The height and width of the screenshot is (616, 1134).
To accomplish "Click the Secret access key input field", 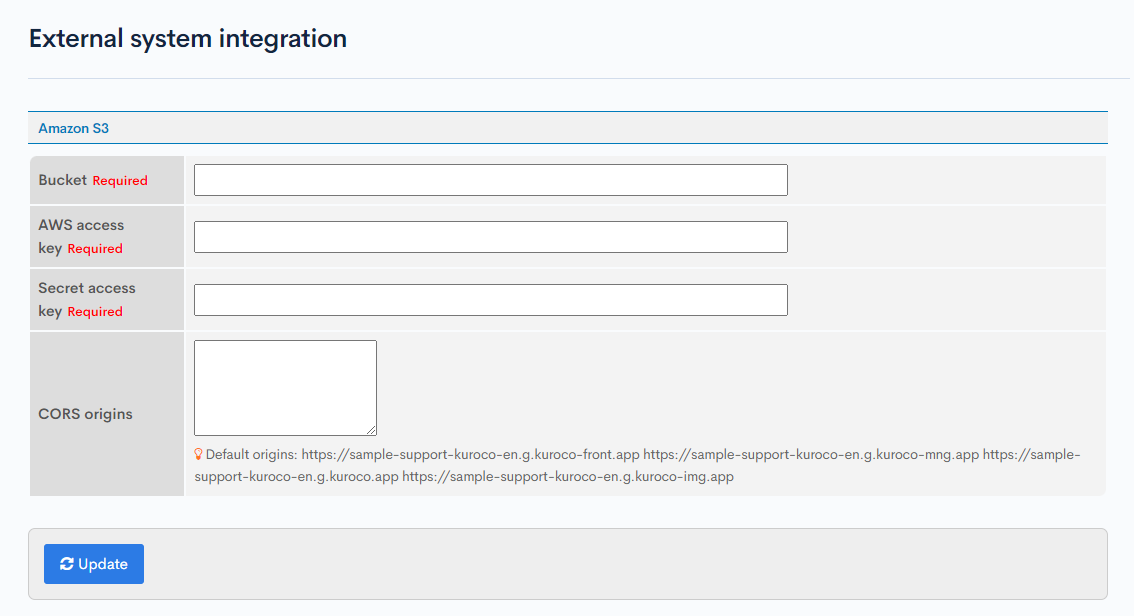I will [x=490, y=299].
